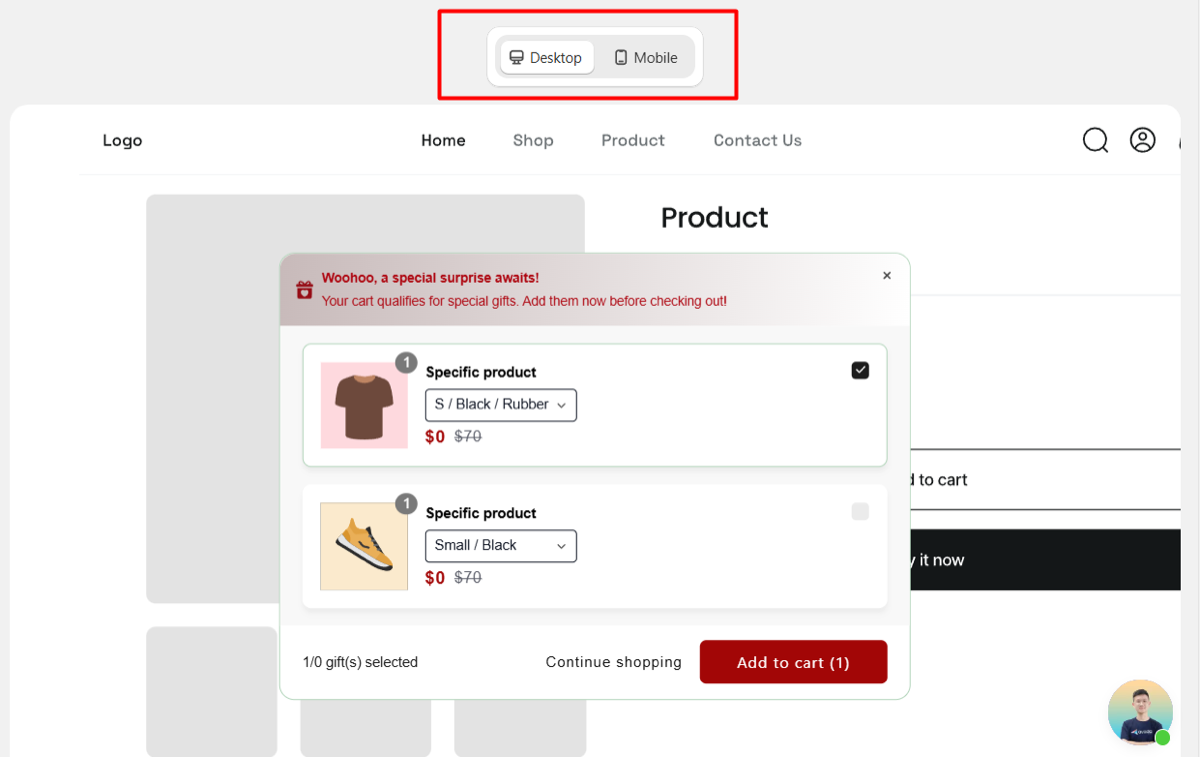Close the special gifts popup
Screen dimensions: 1200x757
[887, 276]
